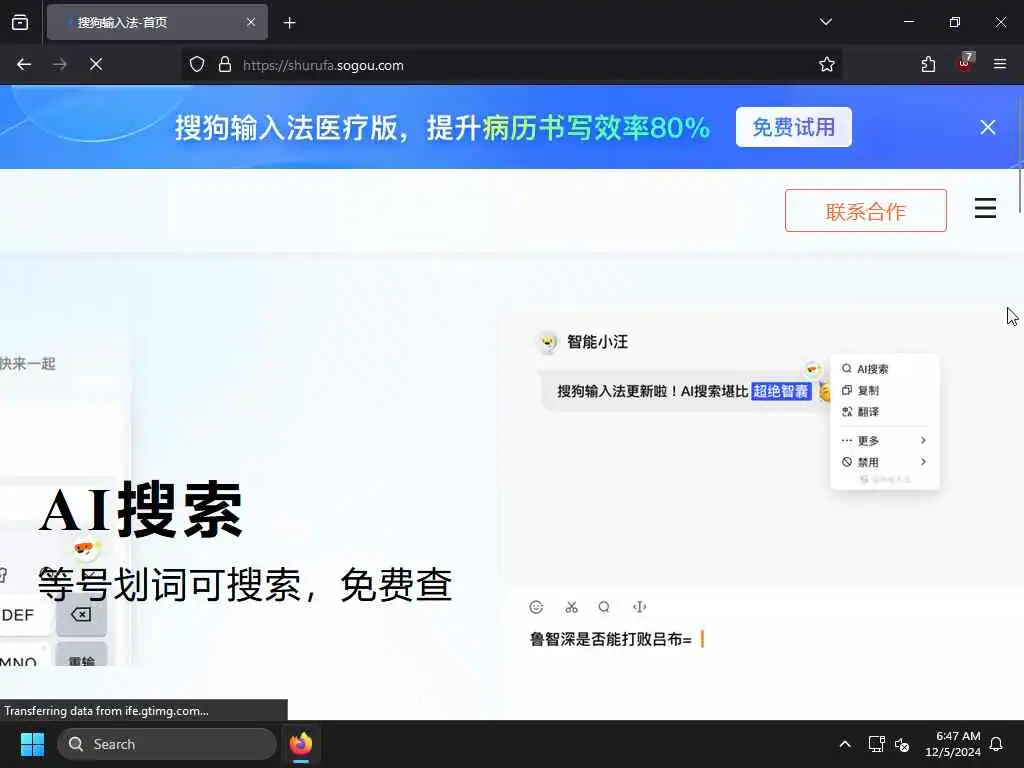
Task: Bookmark this page with the star
Action: (827, 65)
